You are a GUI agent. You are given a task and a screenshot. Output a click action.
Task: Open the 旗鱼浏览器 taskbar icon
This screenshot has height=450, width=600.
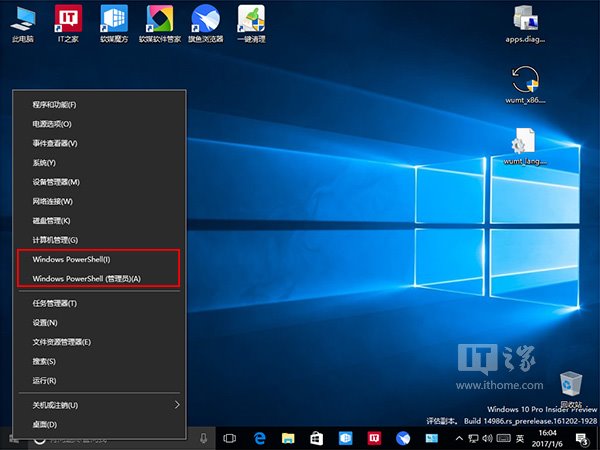pyautogui.click(x=403, y=438)
